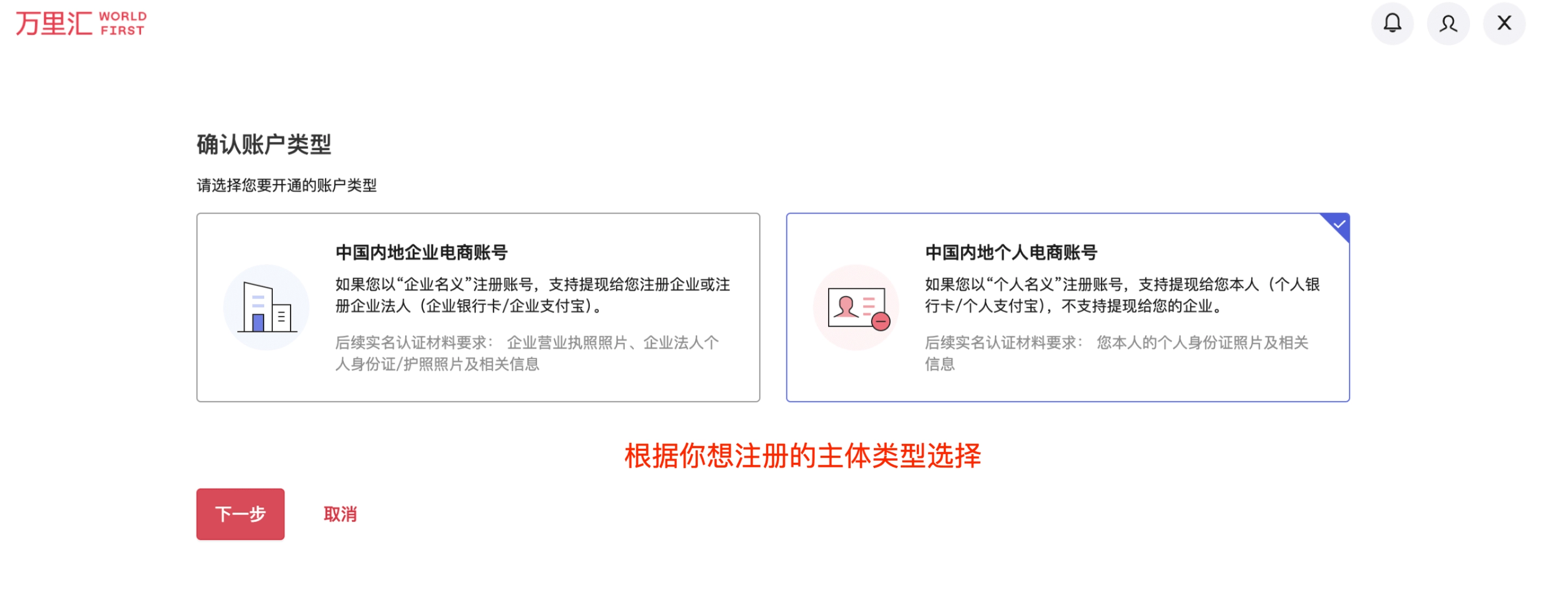Click 取消 link to cancel
1568x593 pixels.
click(x=340, y=514)
